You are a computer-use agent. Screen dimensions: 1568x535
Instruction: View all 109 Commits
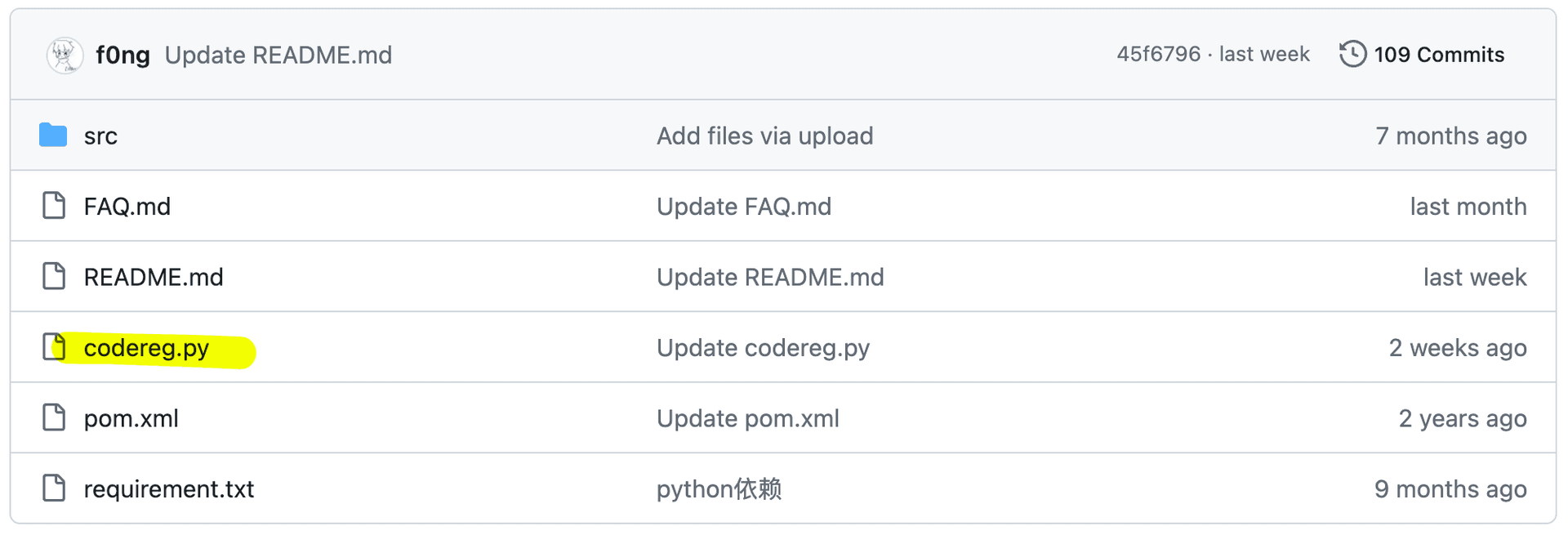[1439, 55]
